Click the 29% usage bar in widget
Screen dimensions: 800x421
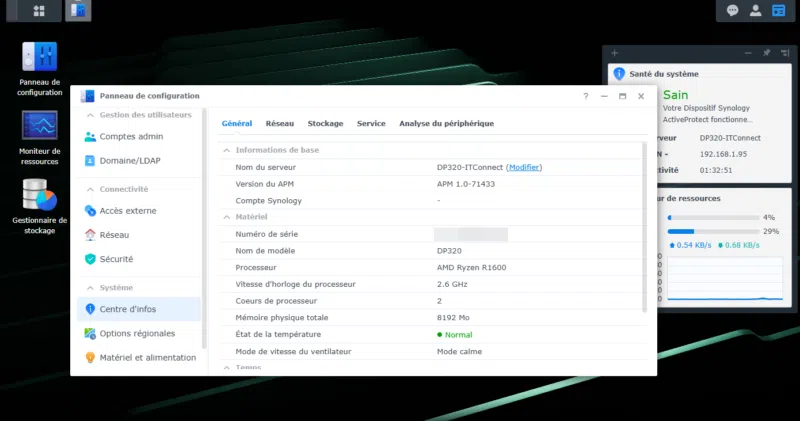(x=713, y=232)
